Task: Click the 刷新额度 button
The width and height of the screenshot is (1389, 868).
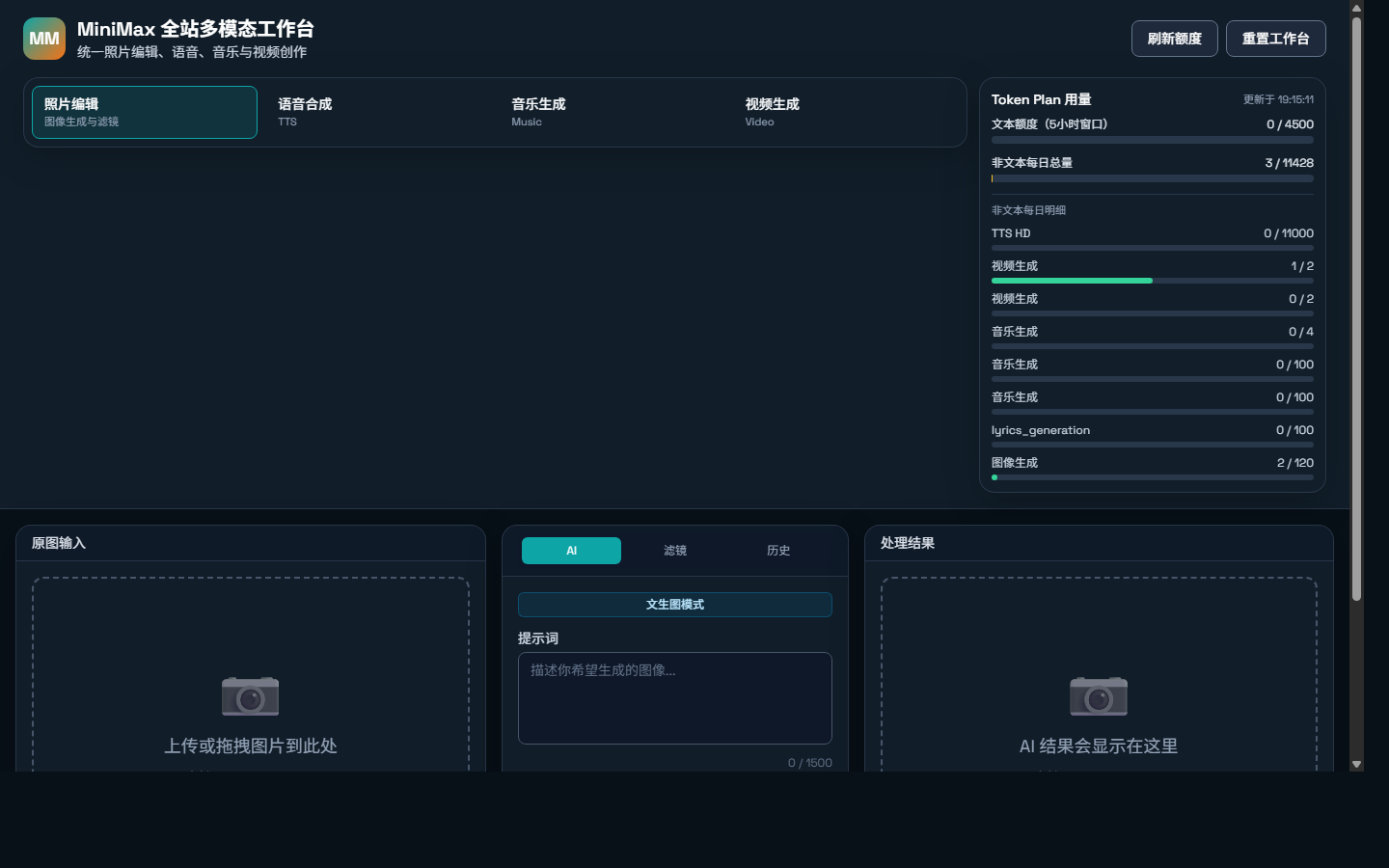Action: pyautogui.click(x=1174, y=39)
